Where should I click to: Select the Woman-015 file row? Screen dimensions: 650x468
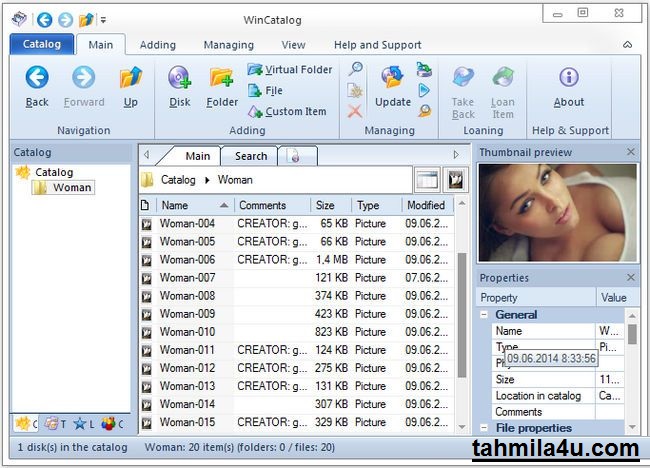(297, 422)
